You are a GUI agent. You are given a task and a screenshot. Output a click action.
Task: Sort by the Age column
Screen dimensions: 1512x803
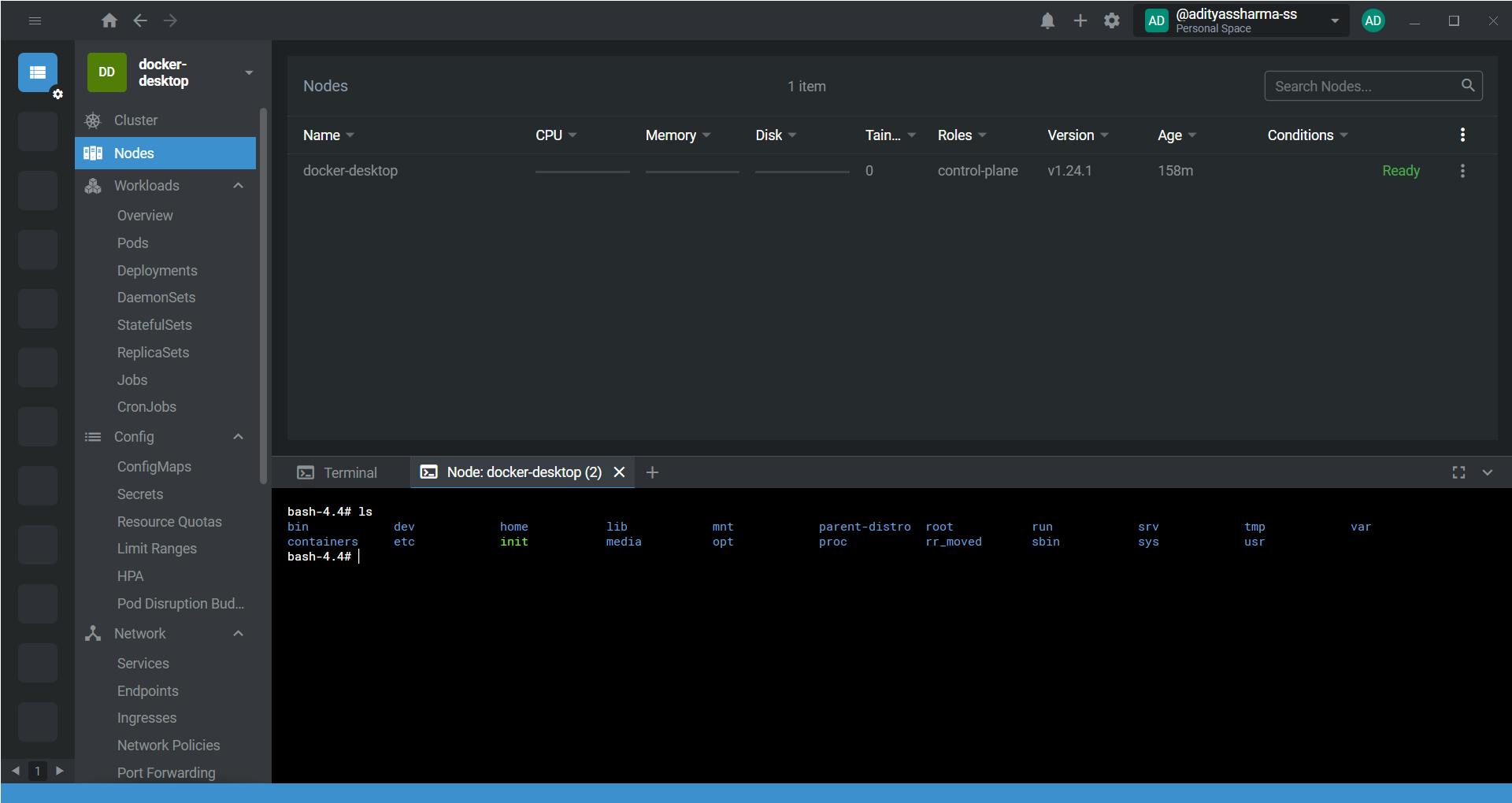(x=1177, y=135)
